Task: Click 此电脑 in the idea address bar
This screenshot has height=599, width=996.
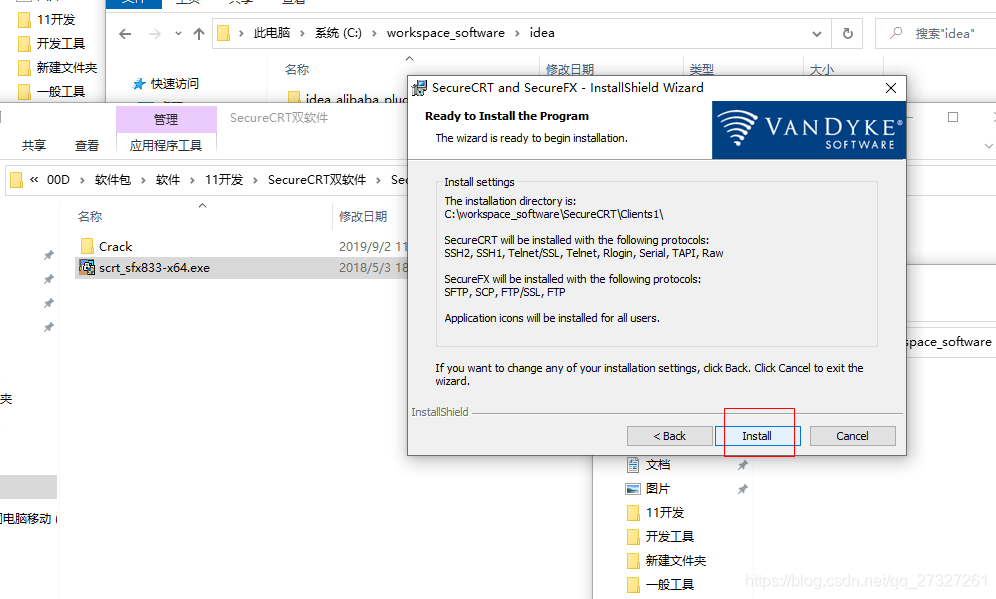Action: pyautogui.click(x=272, y=33)
